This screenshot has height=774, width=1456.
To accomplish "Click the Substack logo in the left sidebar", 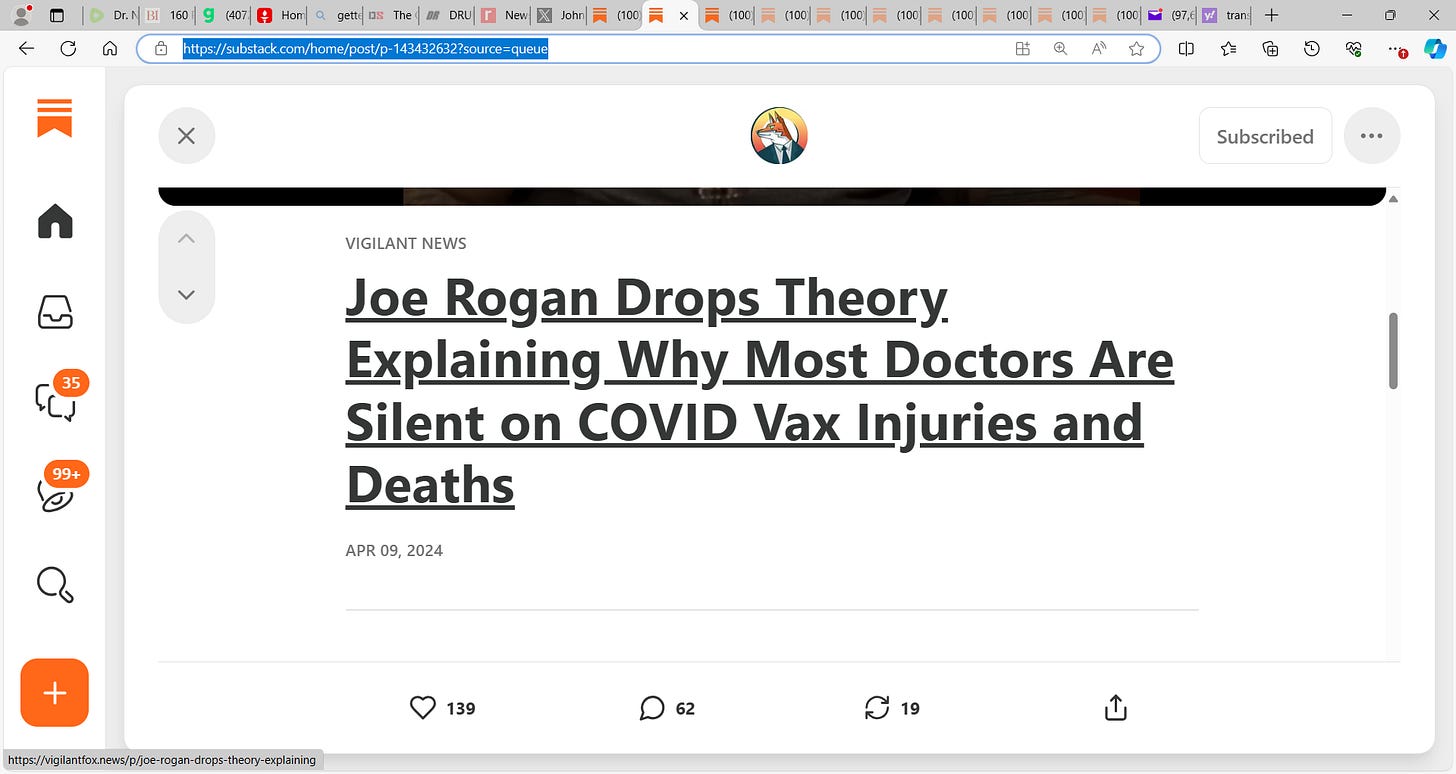I will 55,117.
